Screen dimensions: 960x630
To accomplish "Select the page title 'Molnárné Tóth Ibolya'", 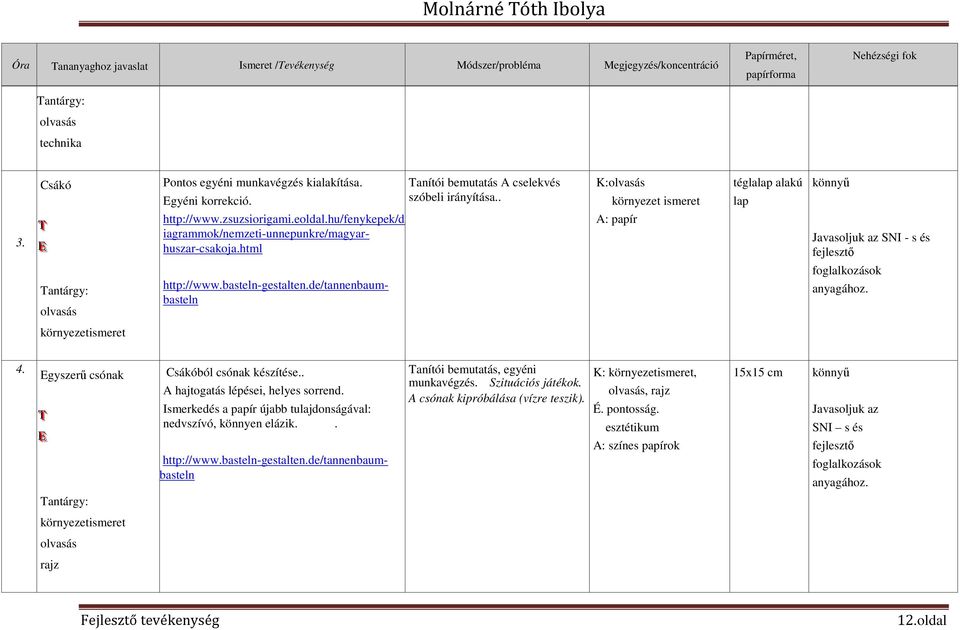I will (x=514, y=9).
